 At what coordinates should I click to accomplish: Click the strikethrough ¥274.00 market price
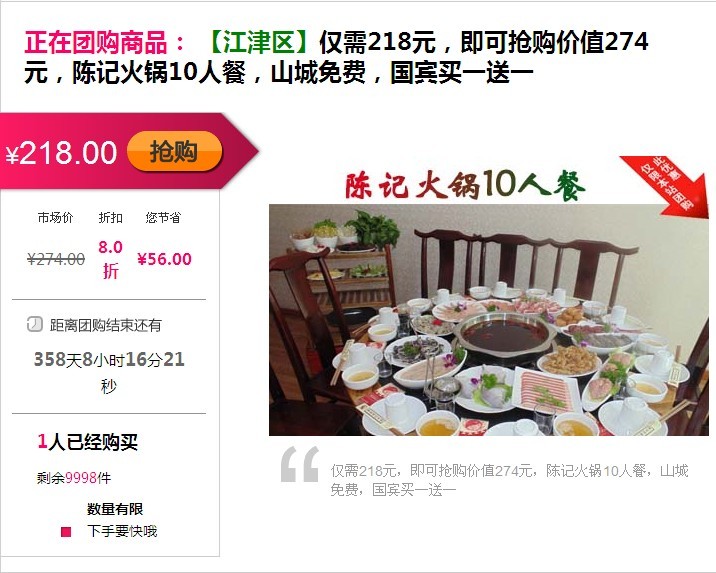(56, 259)
